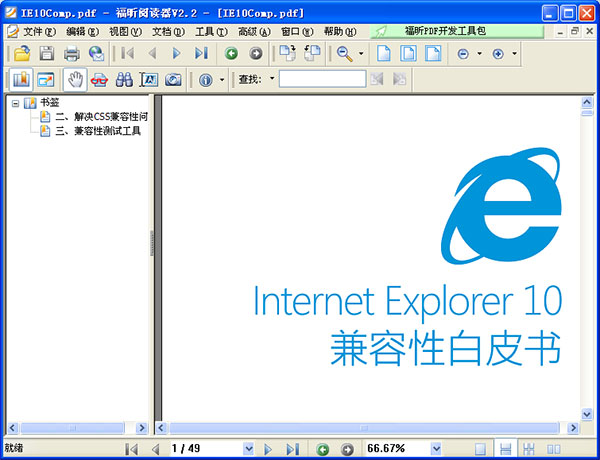Viewport: 600px width, 460px height.
Task: Click green previous view button in top toolbar
Action: click(231, 53)
